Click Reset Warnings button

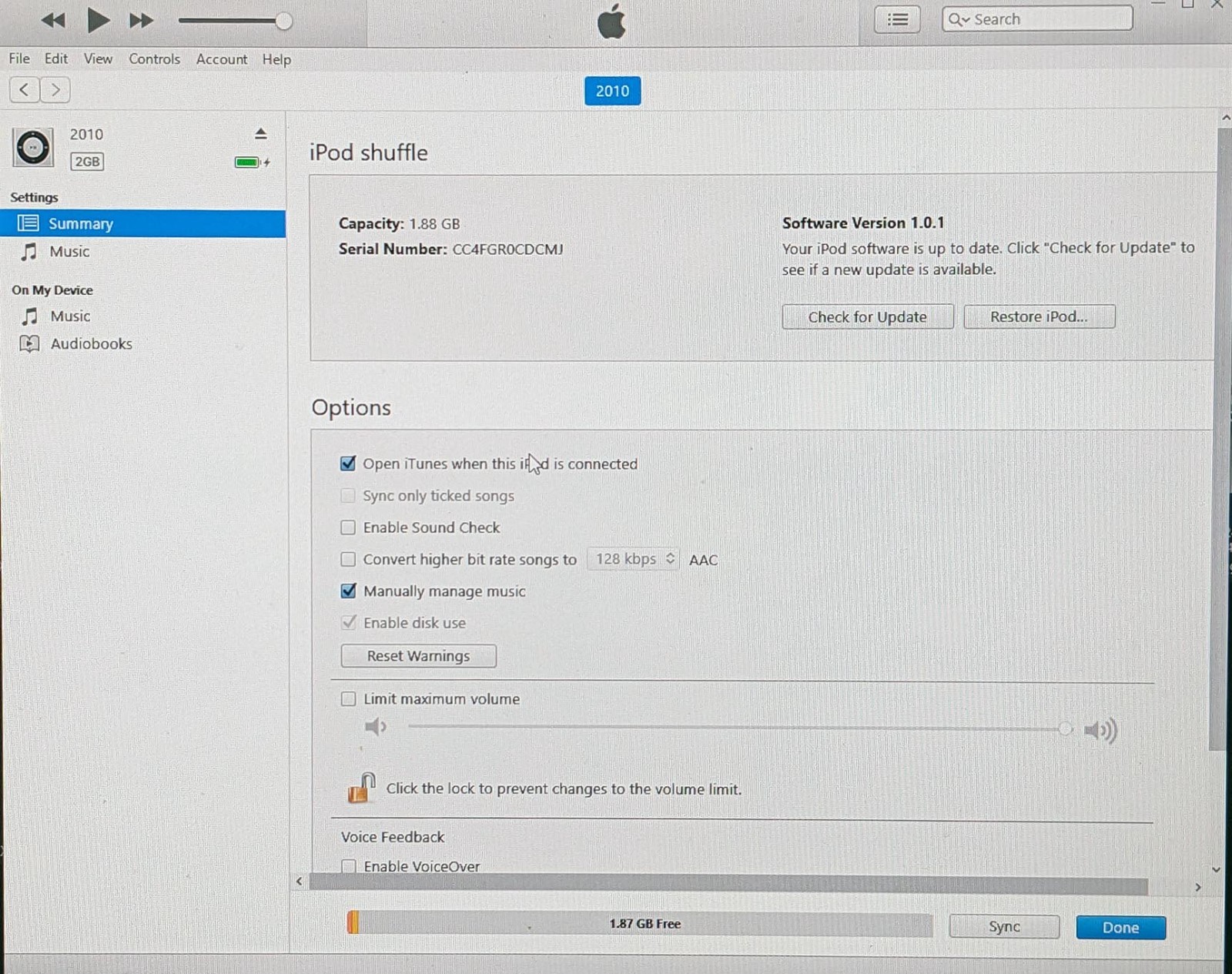point(418,656)
